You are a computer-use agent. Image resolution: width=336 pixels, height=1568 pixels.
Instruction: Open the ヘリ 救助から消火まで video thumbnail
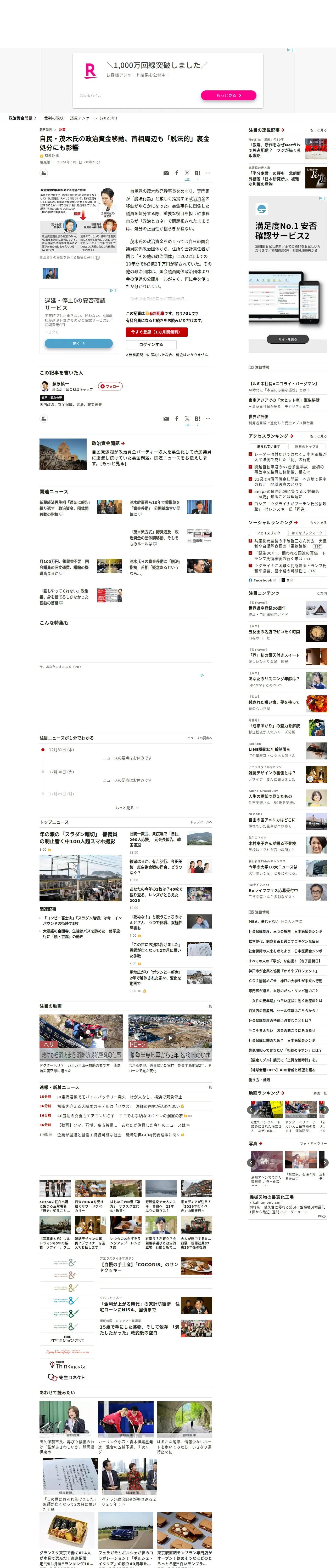81,1038
